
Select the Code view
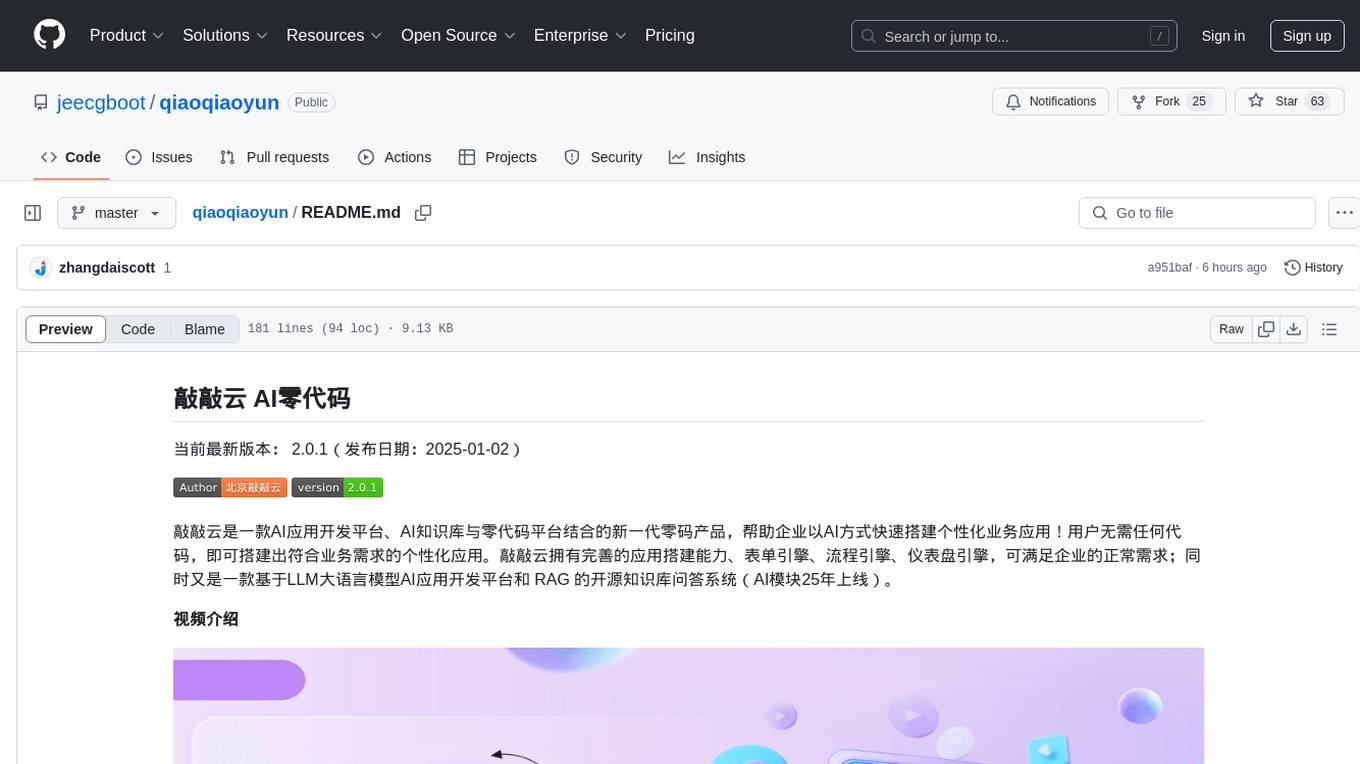(138, 329)
